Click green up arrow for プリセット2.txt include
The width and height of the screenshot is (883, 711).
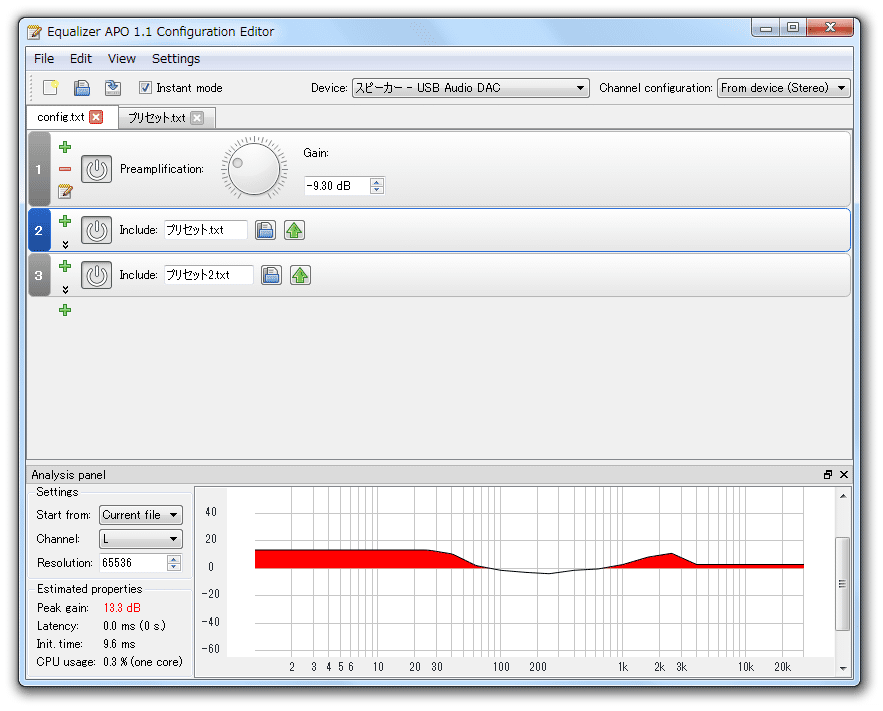pyautogui.click(x=300, y=275)
